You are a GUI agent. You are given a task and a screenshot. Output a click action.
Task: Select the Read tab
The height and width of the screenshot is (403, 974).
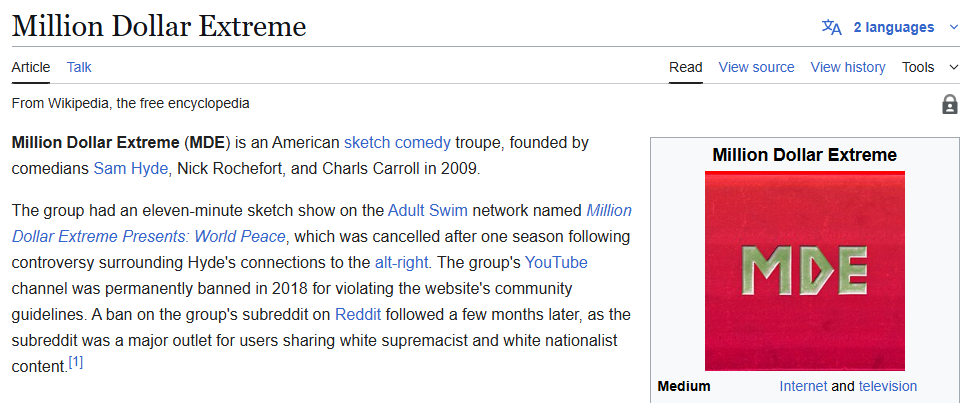point(686,67)
